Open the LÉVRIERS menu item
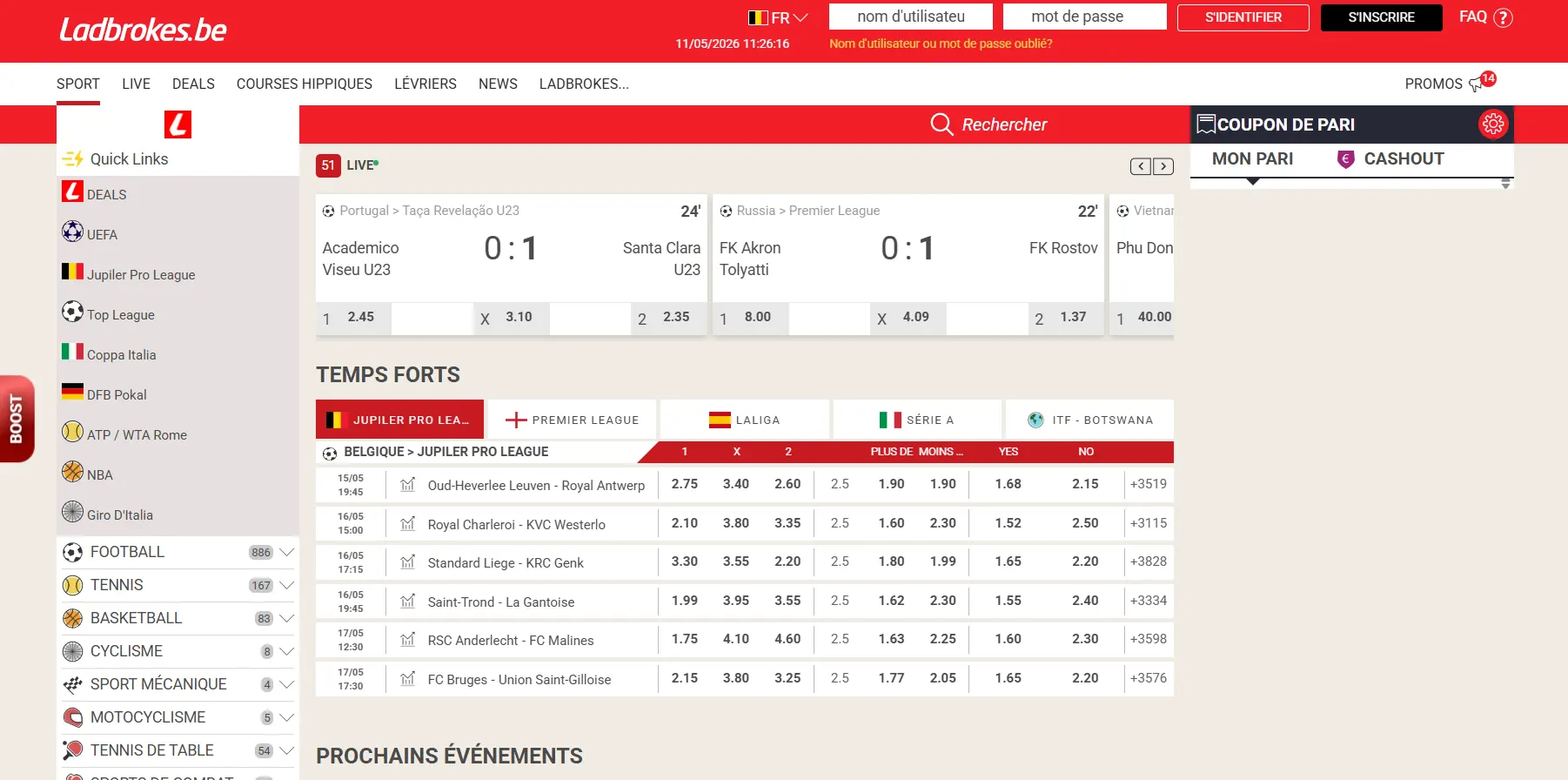This screenshot has width=1568, height=780. 426,84
